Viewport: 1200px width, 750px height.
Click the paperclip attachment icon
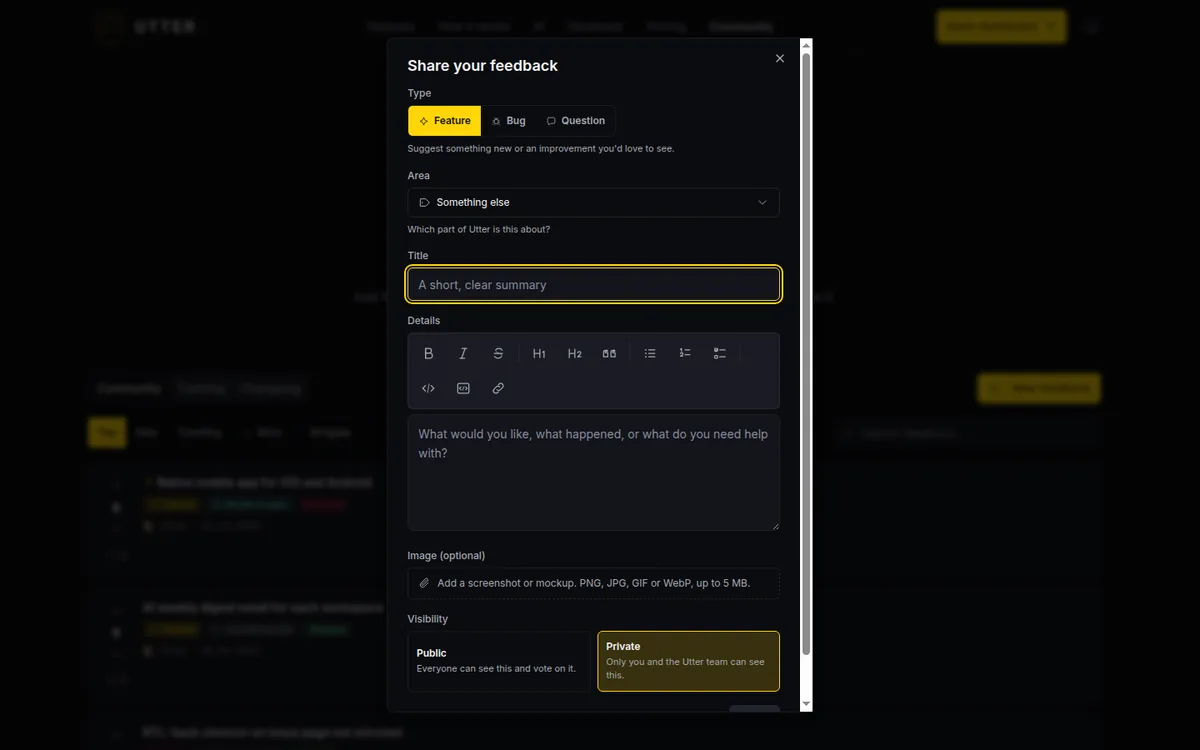(424, 583)
